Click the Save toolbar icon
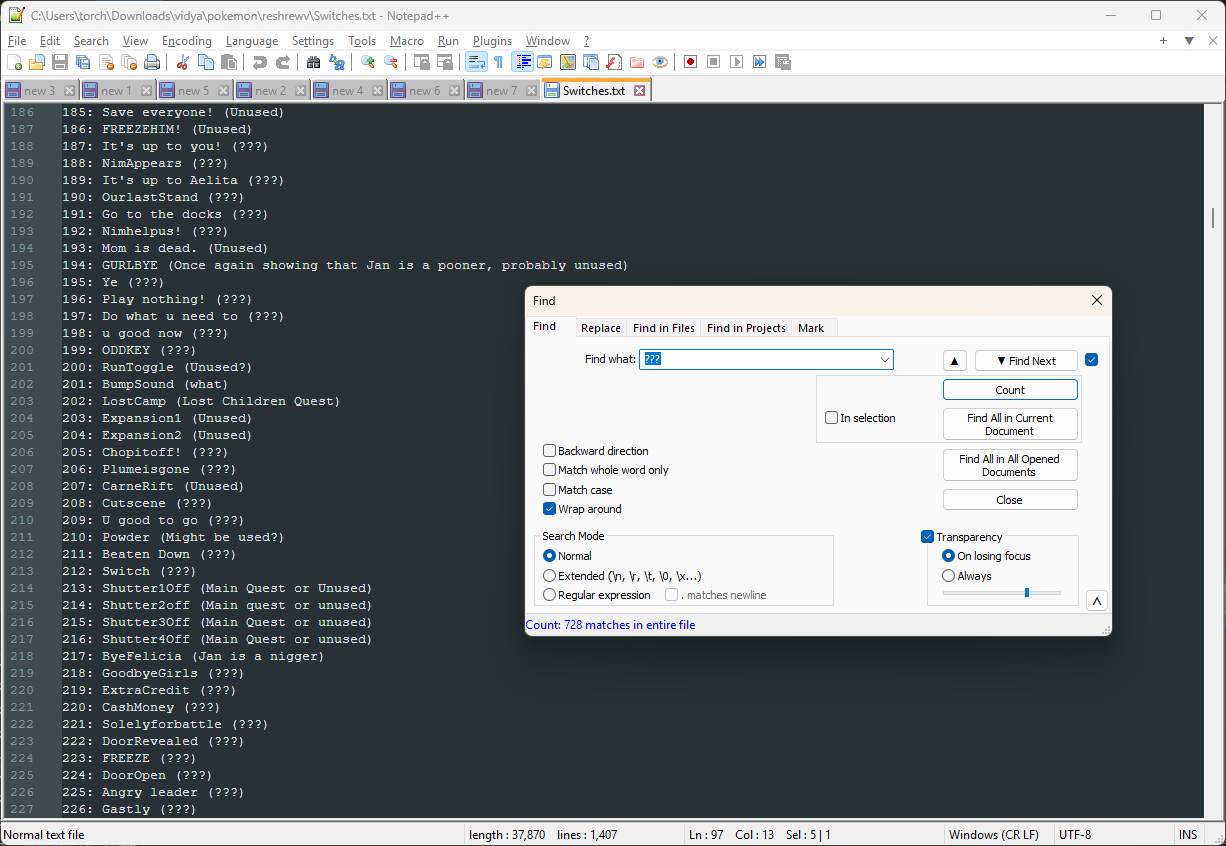Image resolution: width=1226 pixels, height=846 pixels. click(x=60, y=62)
